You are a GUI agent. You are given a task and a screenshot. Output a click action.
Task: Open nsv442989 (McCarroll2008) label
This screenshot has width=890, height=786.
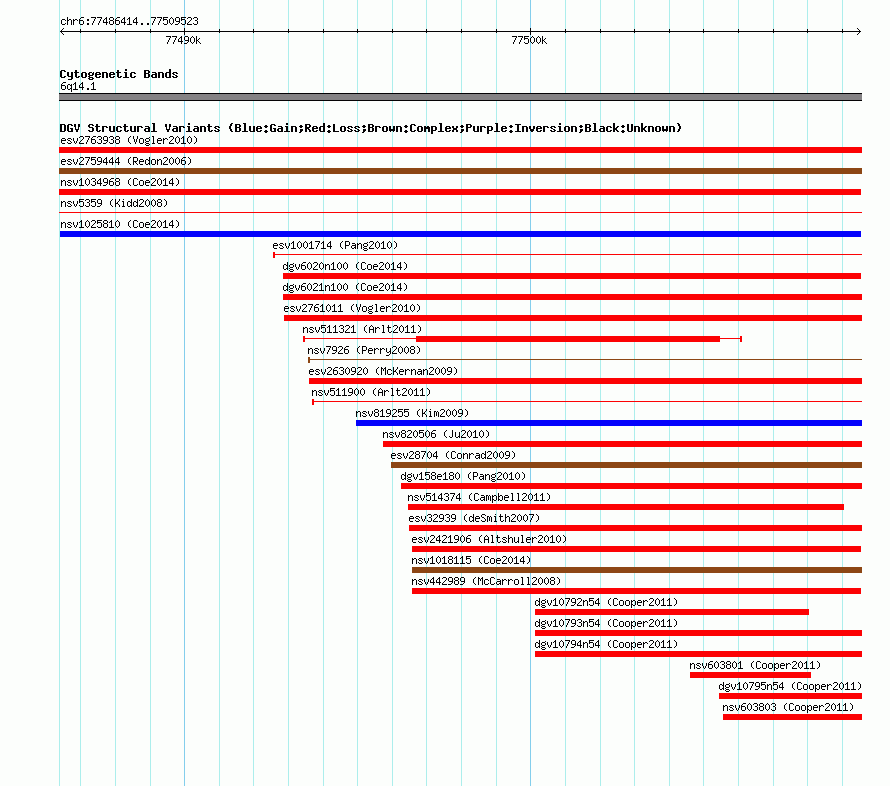[486, 581]
